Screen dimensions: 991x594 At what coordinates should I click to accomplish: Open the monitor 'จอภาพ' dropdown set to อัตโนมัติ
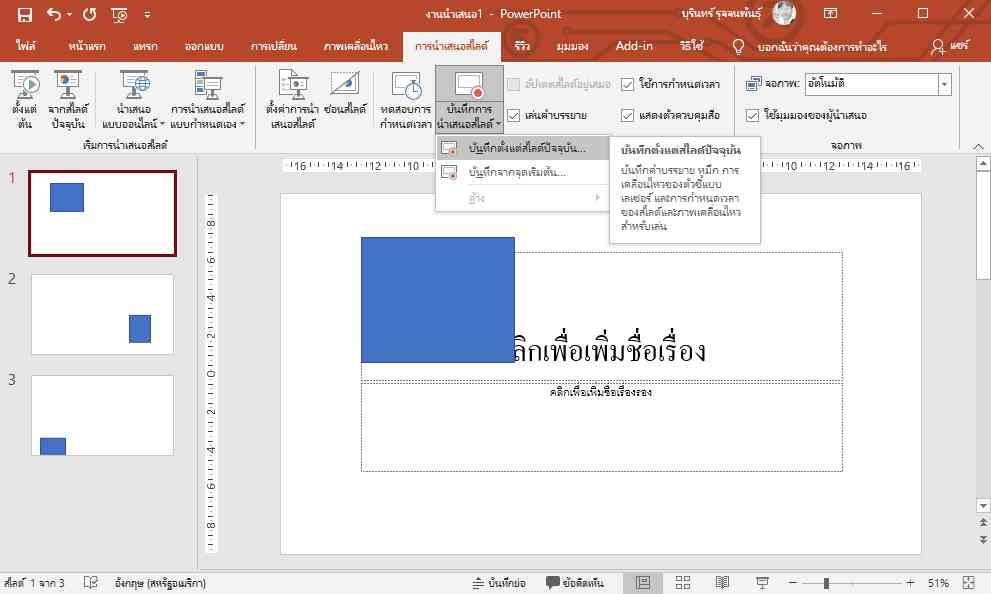click(x=944, y=85)
